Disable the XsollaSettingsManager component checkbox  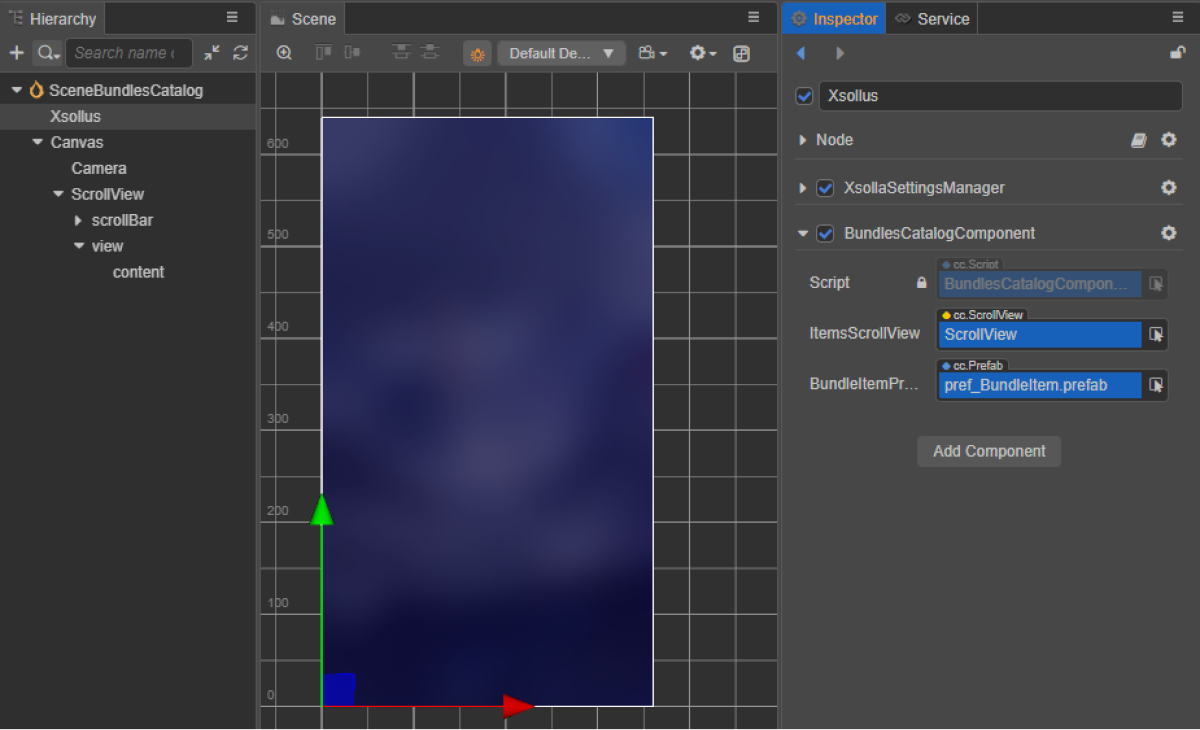(825, 188)
